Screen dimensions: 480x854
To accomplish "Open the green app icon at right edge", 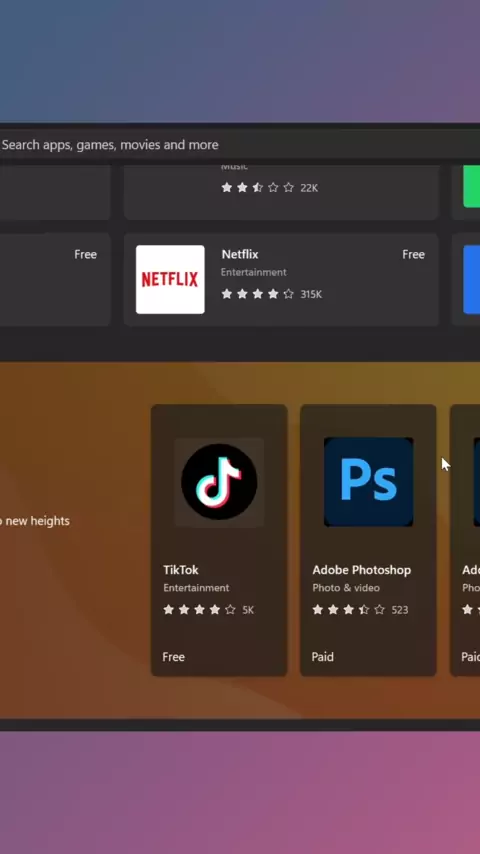I will click(472, 186).
